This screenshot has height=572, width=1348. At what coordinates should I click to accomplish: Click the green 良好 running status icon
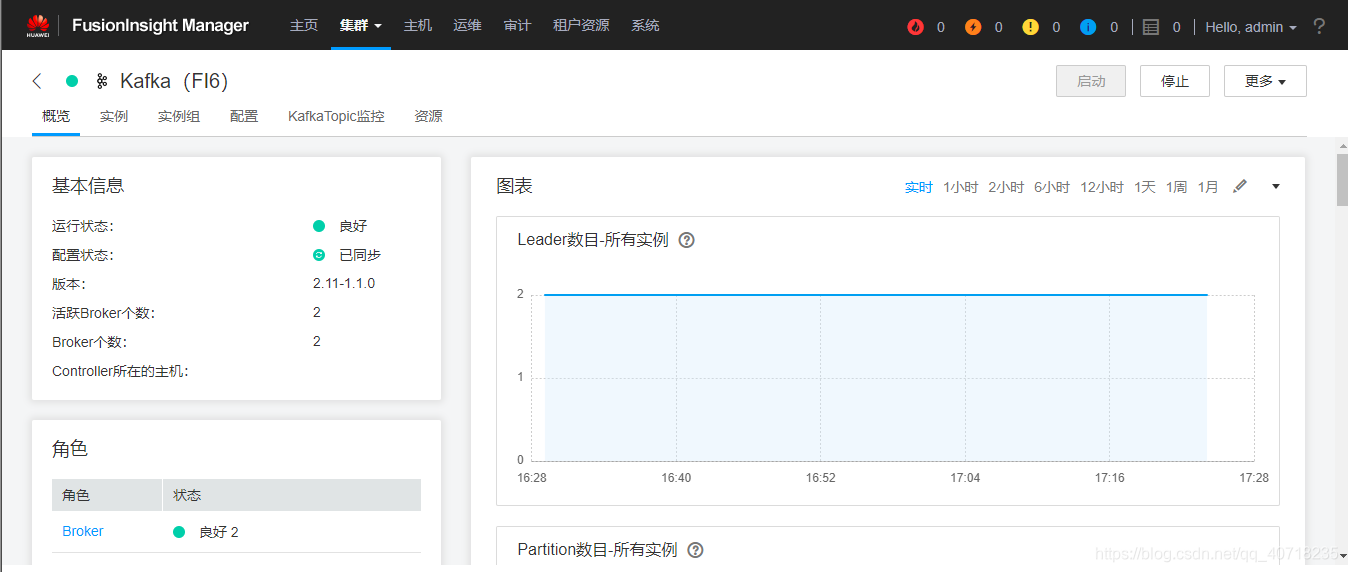coord(319,226)
